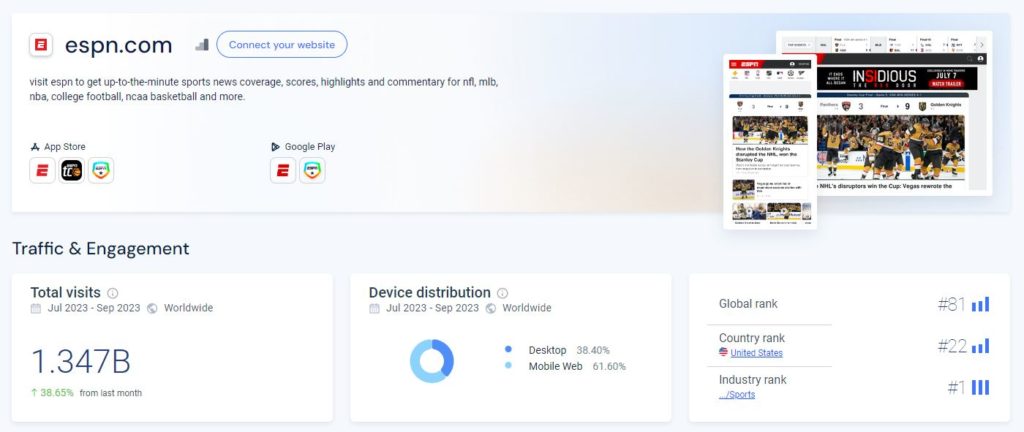Click the espn.com site description text
The height and width of the screenshot is (432, 1024).
click(x=264, y=89)
